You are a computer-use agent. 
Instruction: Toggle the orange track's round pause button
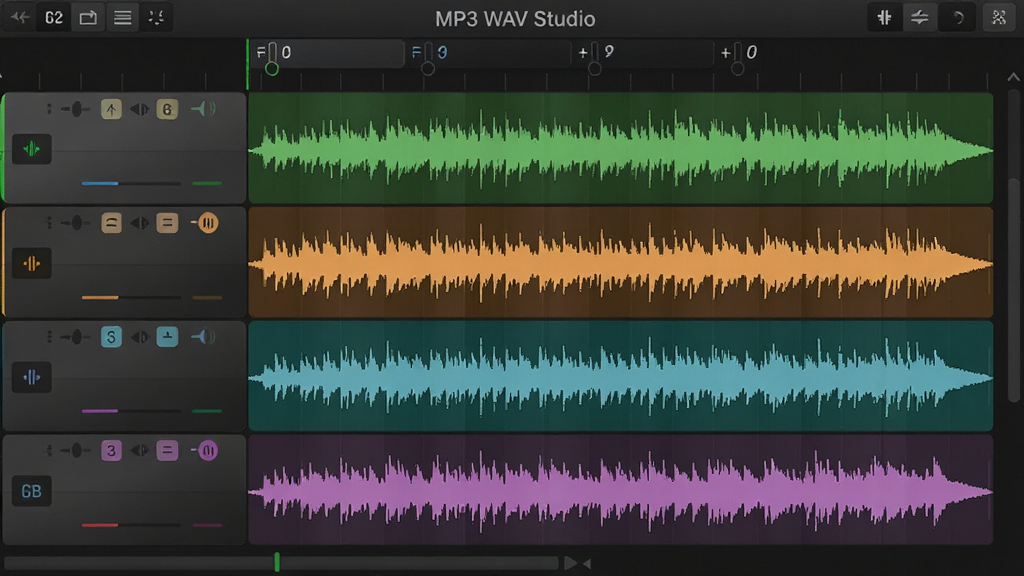[208, 223]
